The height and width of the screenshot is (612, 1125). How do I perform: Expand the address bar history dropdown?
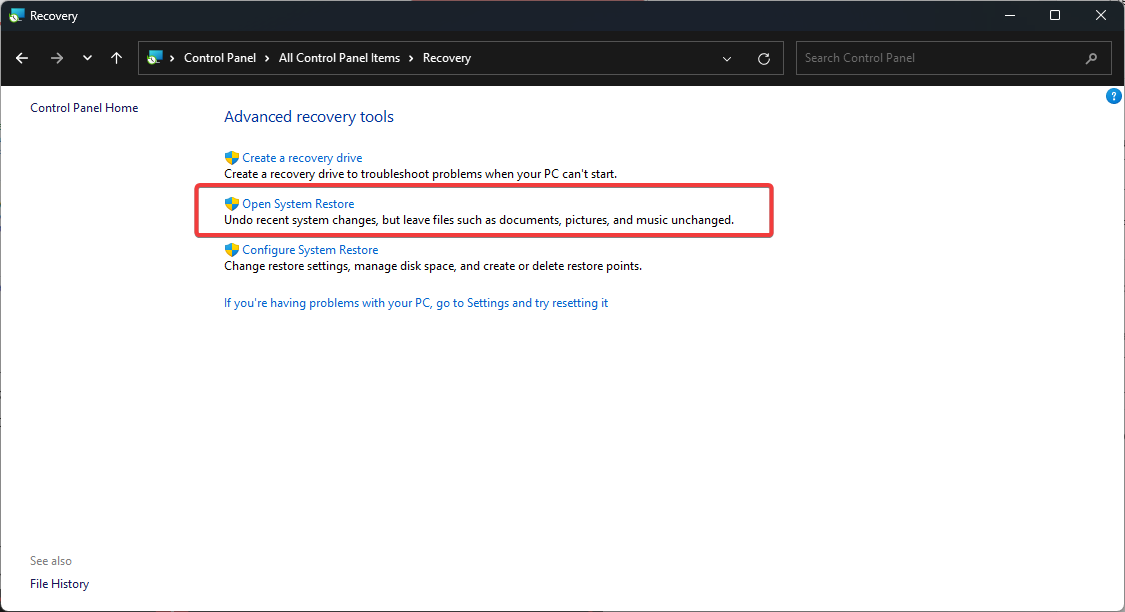point(727,58)
